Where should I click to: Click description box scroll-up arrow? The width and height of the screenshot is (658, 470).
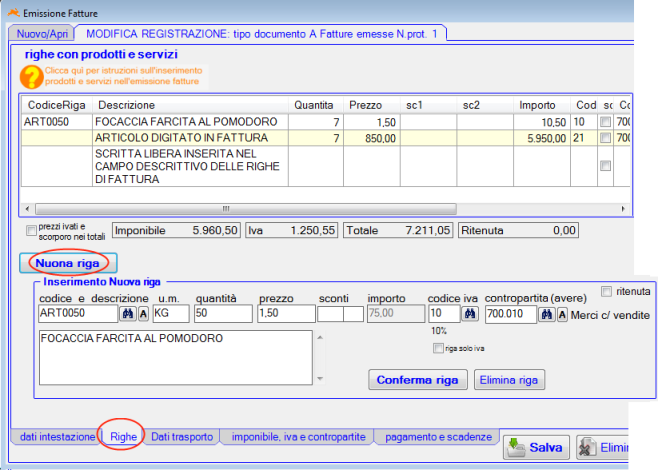(x=320, y=337)
